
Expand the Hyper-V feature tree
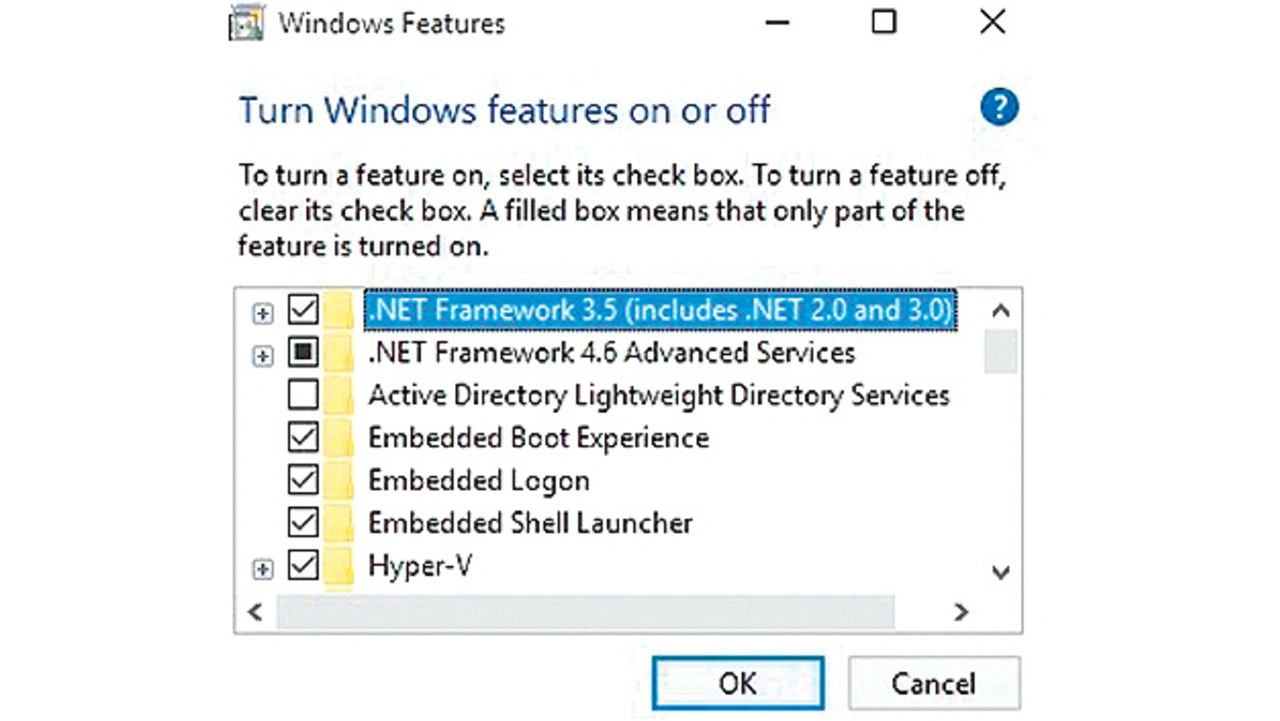tap(262, 569)
